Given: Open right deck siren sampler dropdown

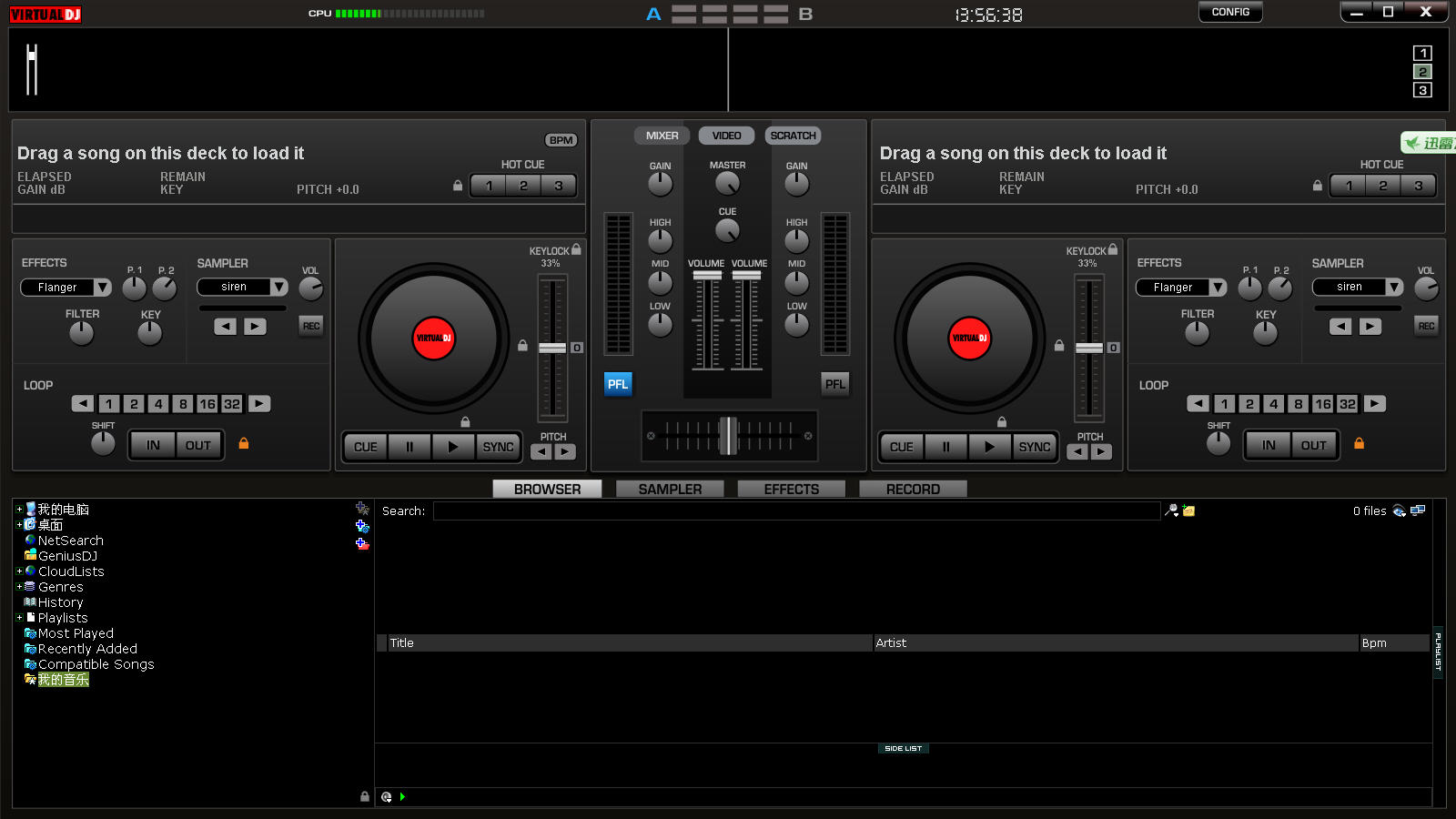Looking at the screenshot, I should pyautogui.click(x=1394, y=287).
